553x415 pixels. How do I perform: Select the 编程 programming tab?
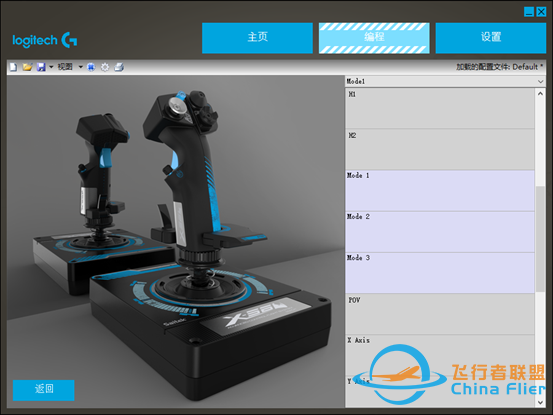click(374, 38)
